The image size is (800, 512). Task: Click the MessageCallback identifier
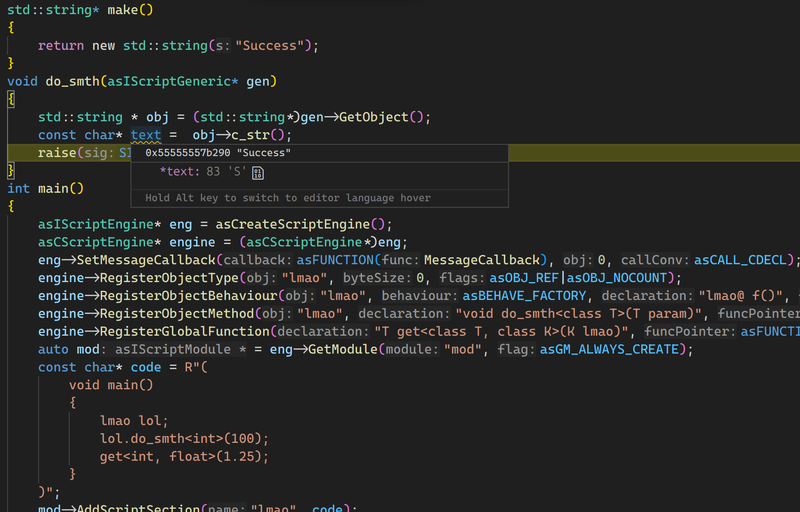click(482, 260)
